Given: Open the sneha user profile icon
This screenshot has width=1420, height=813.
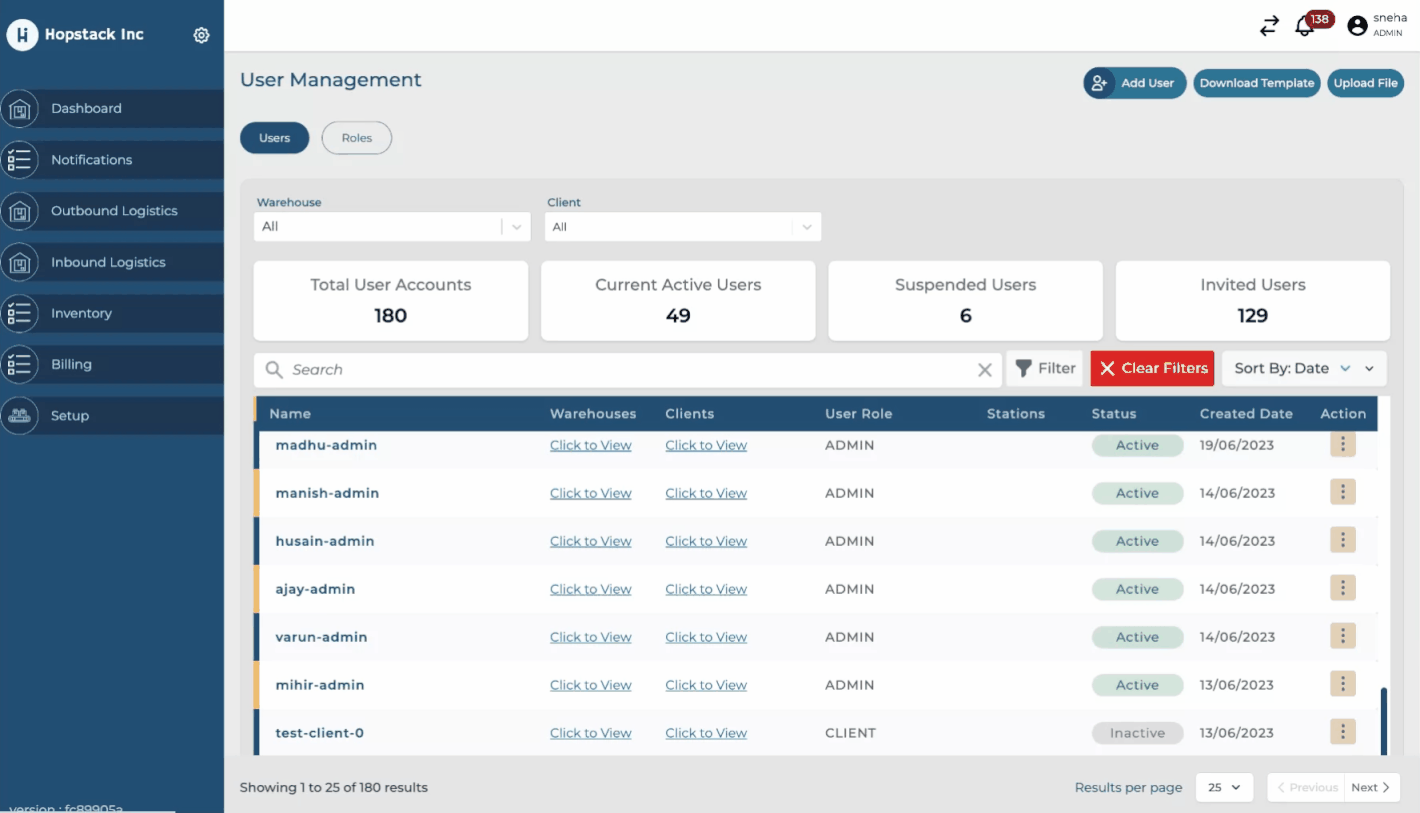Looking at the screenshot, I should pyautogui.click(x=1357, y=27).
